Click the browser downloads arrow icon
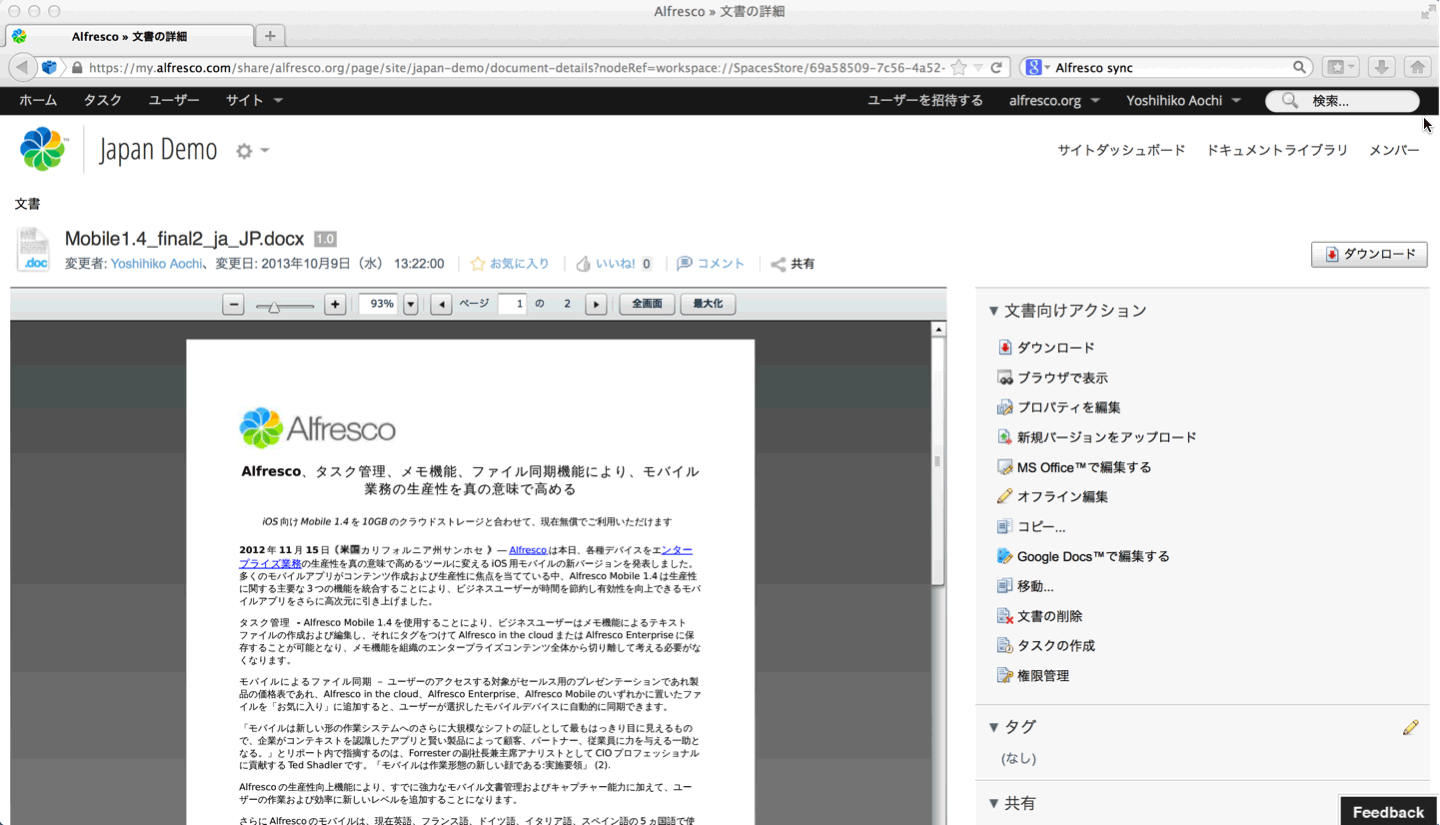The width and height of the screenshot is (1440, 825). pyautogui.click(x=1381, y=67)
